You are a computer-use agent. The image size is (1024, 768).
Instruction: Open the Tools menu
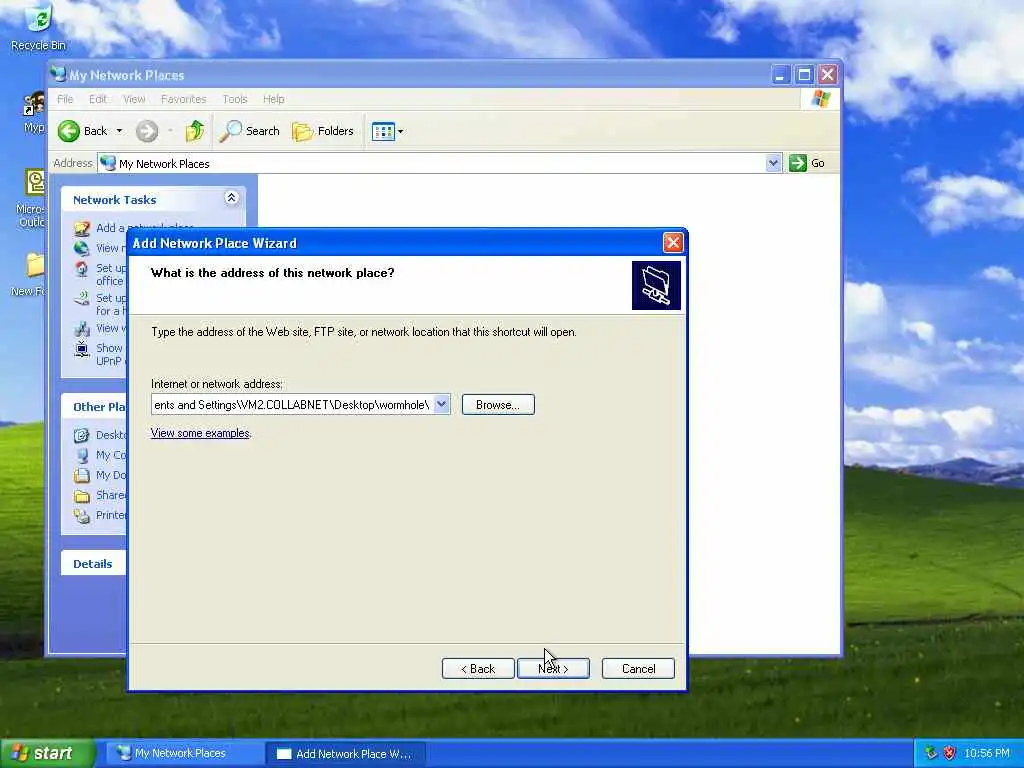(x=234, y=99)
